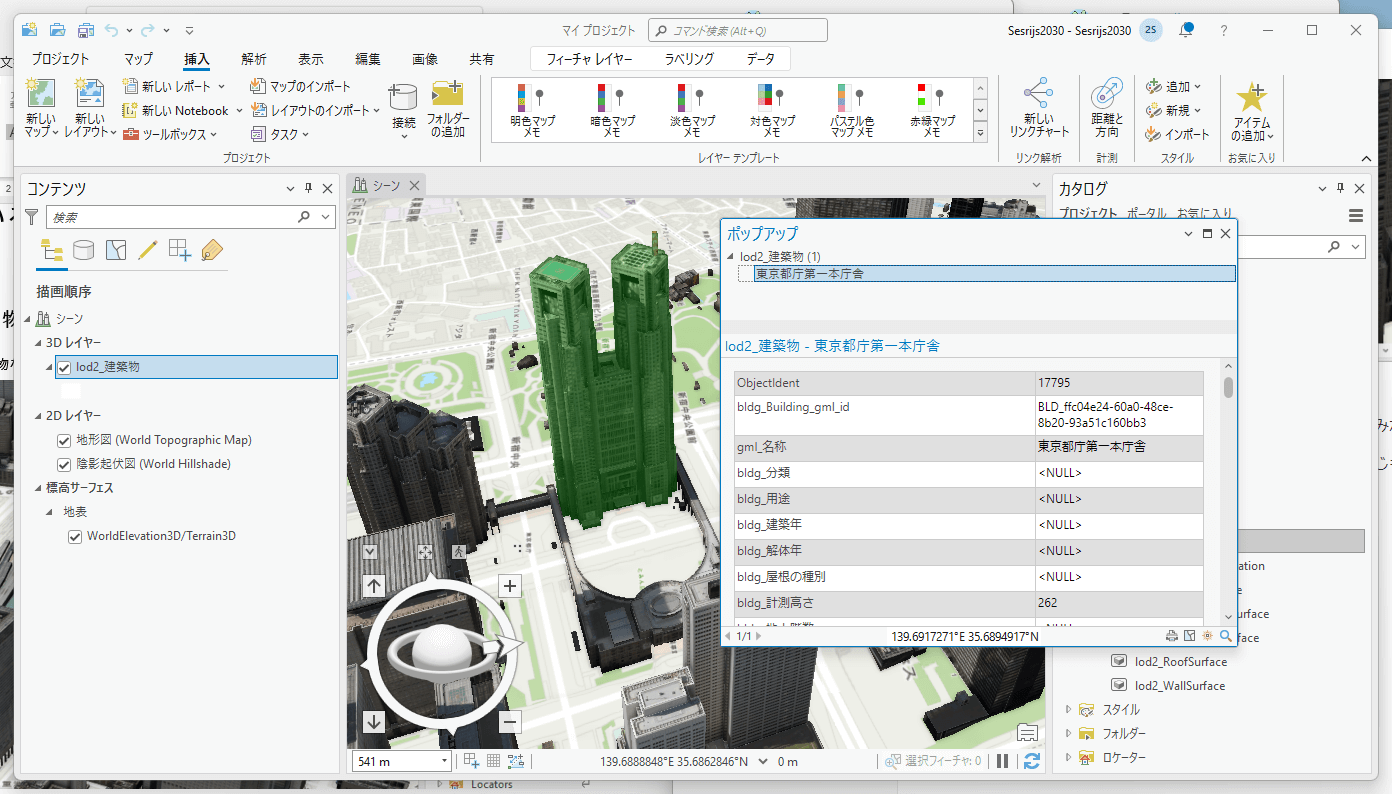1392x794 pixels.
Task: Refresh the scene view
Action: [1031, 761]
